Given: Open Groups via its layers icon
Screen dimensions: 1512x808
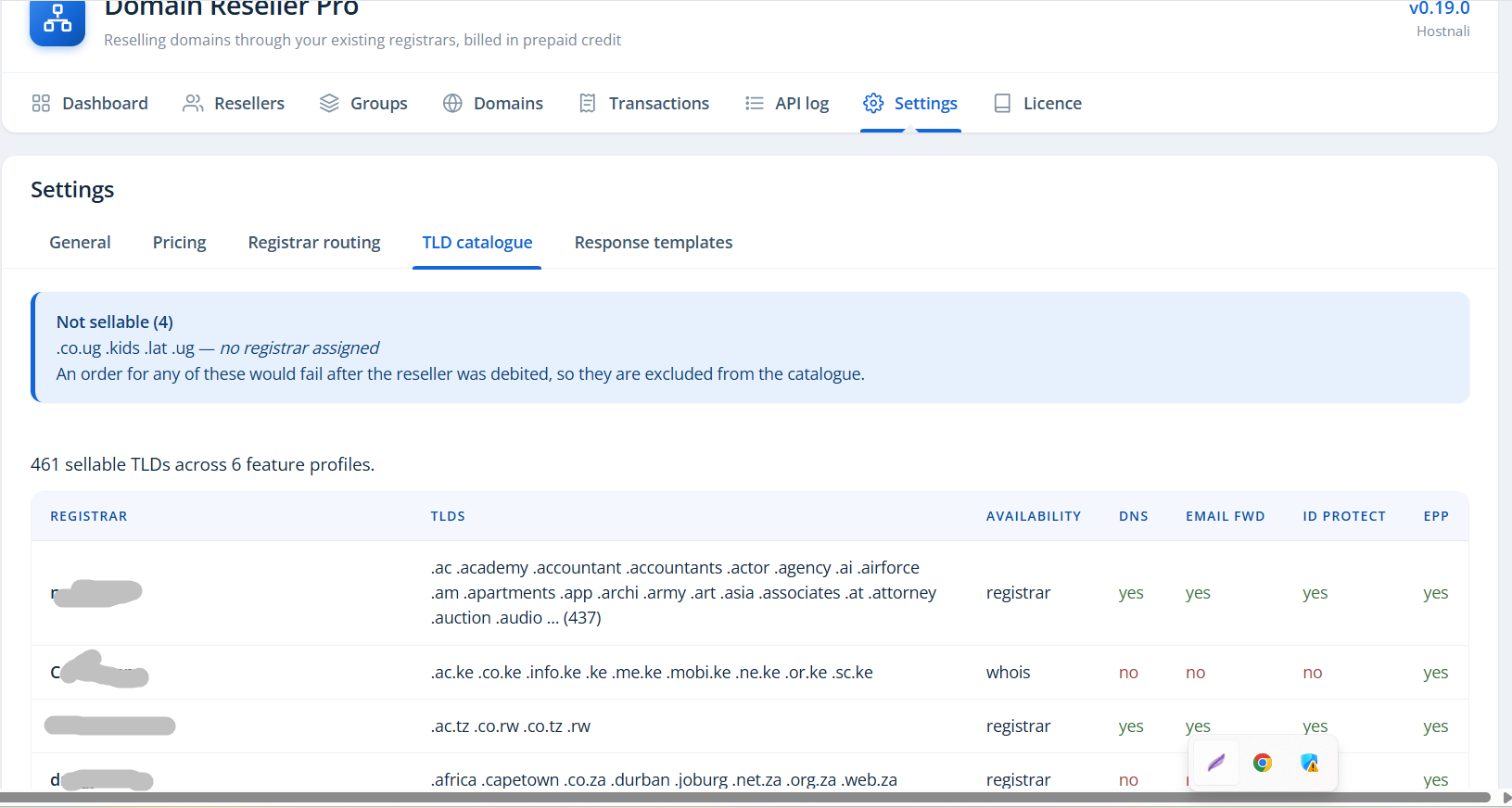Looking at the screenshot, I should pyautogui.click(x=329, y=103).
